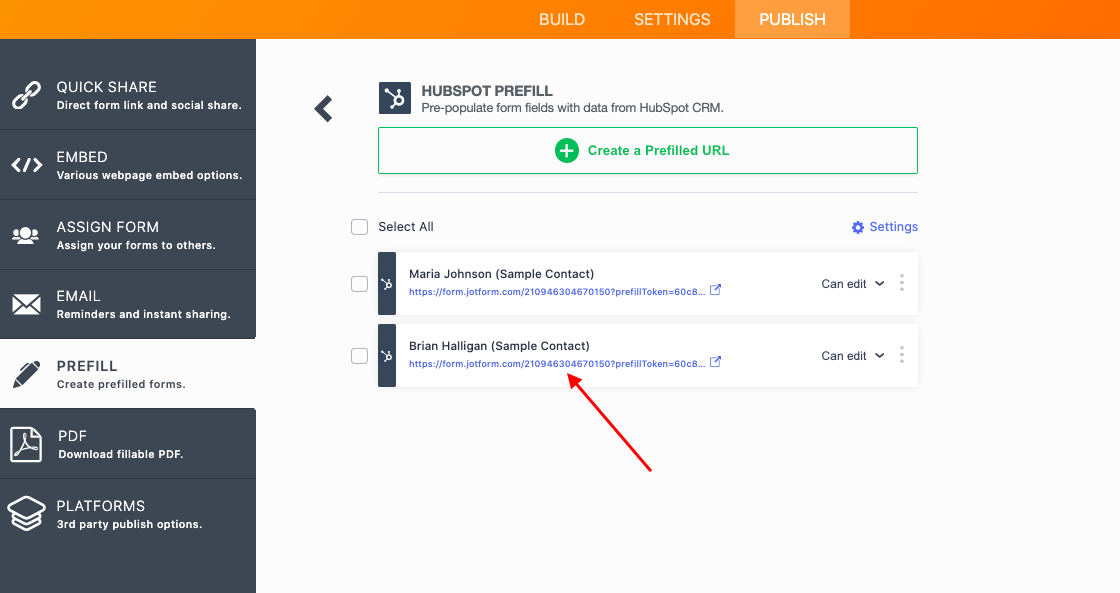
Task: Open the three-dot menu for Maria Johnson
Action: click(x=901, y=283)
